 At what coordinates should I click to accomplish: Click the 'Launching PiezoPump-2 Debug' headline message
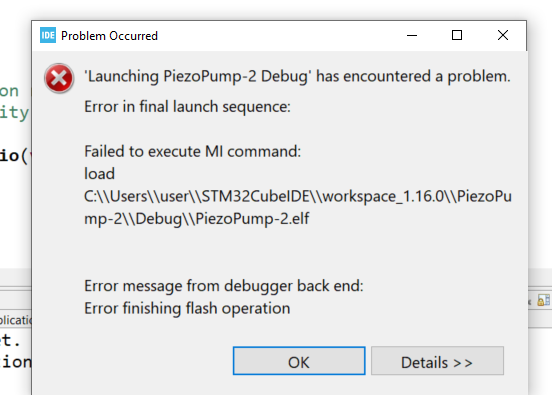click(297, 76)
